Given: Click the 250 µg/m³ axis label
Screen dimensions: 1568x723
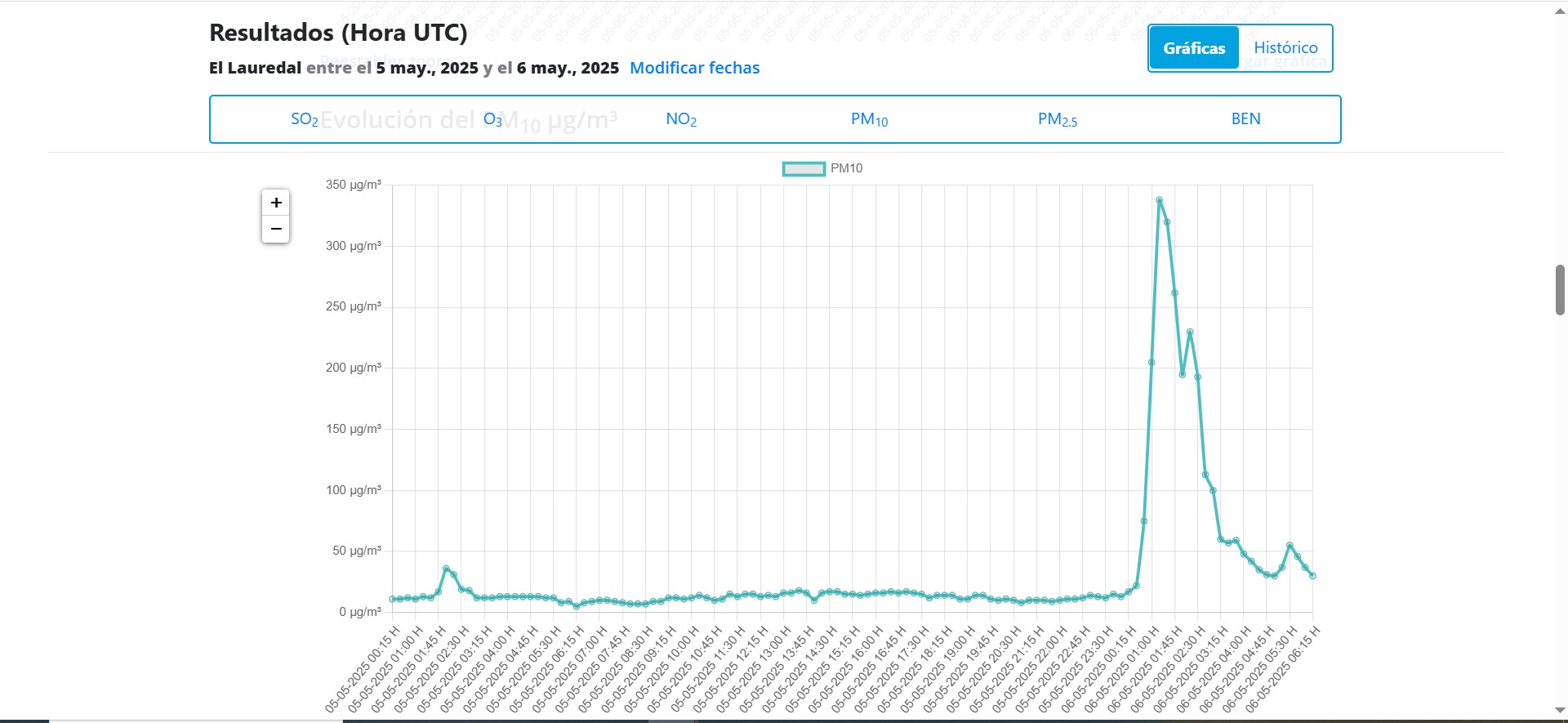Looking at the screenshot, I should (354, 306).
